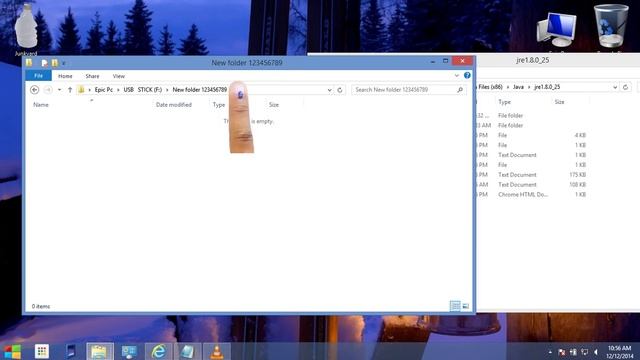Open Customize Quick Access Toolbar dropdown

(x=64, y=63)
